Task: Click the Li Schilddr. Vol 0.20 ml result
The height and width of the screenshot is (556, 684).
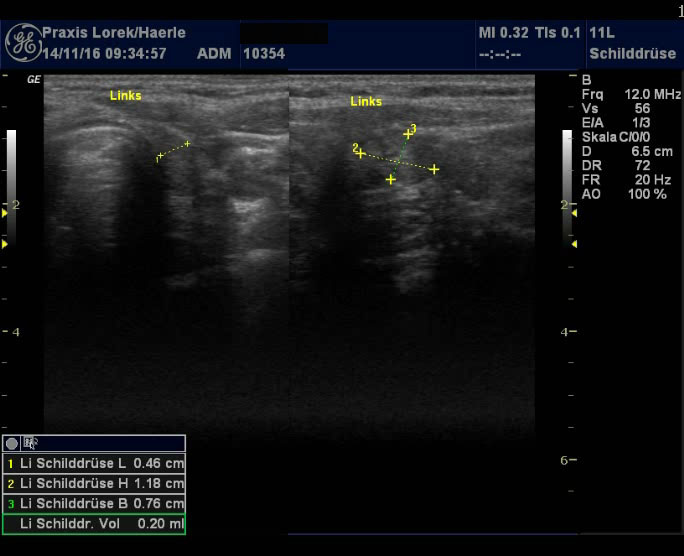Action: point(95,523)
